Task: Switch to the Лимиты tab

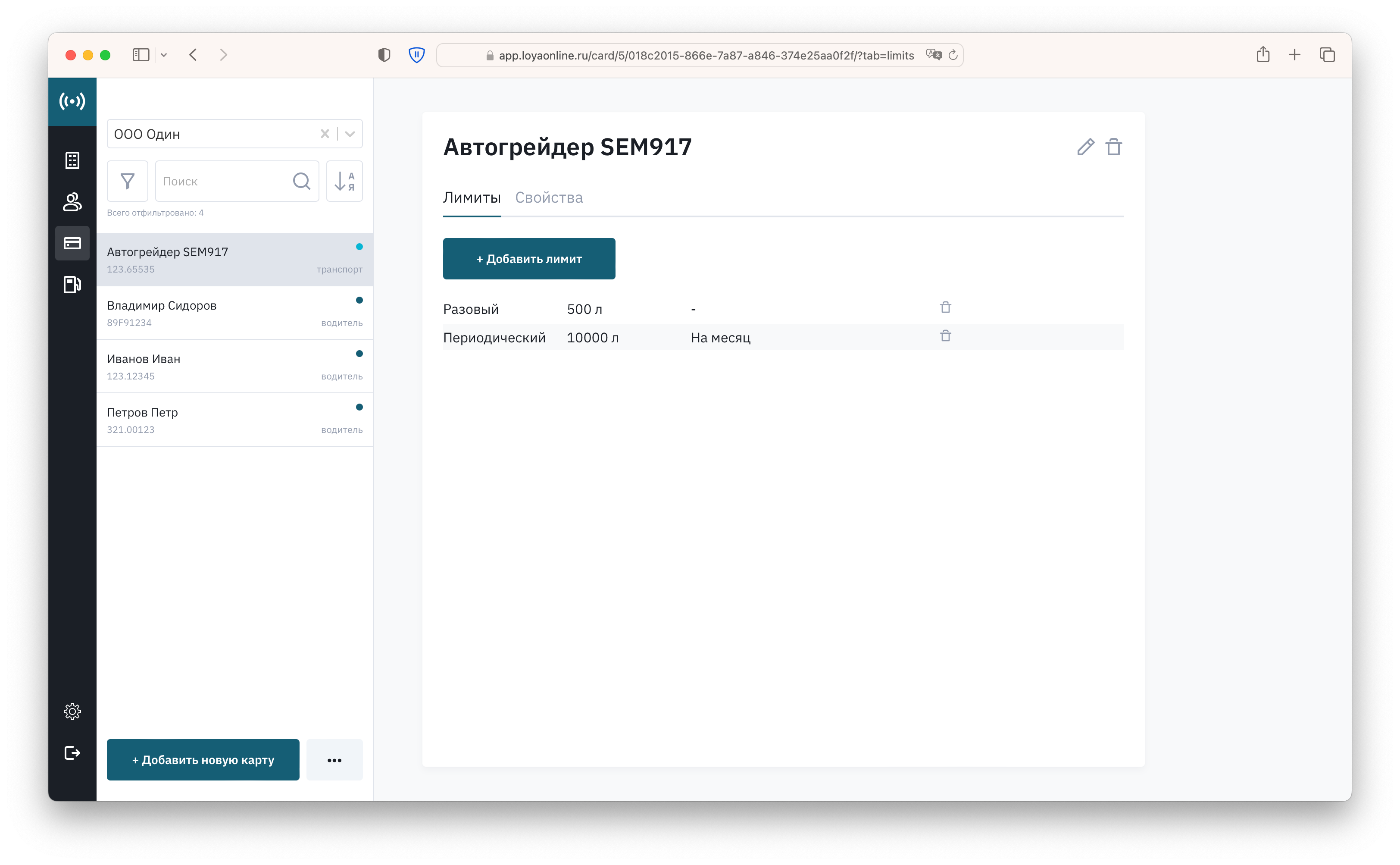Action: coord(472,198)
